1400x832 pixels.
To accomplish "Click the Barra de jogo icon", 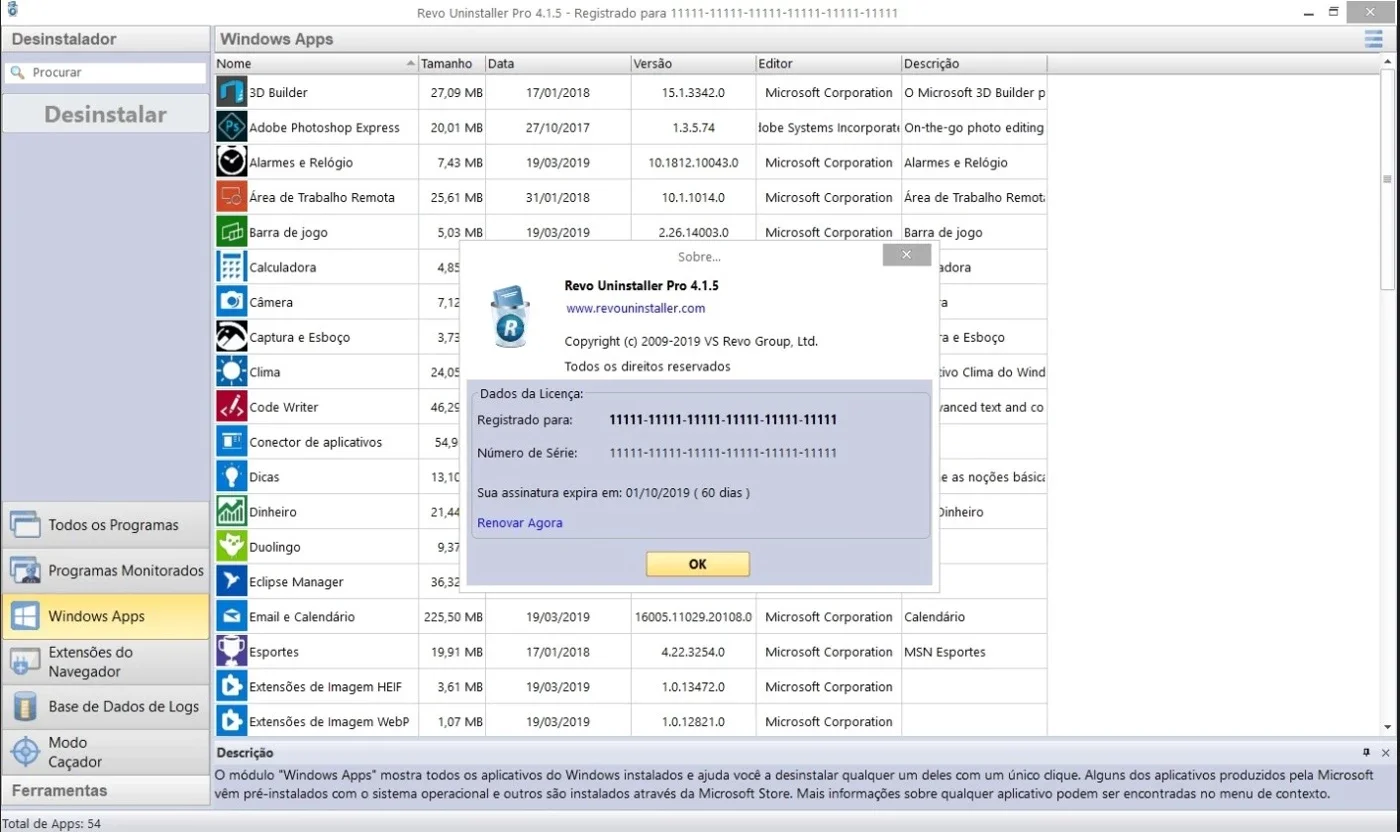I will [232, 232].
